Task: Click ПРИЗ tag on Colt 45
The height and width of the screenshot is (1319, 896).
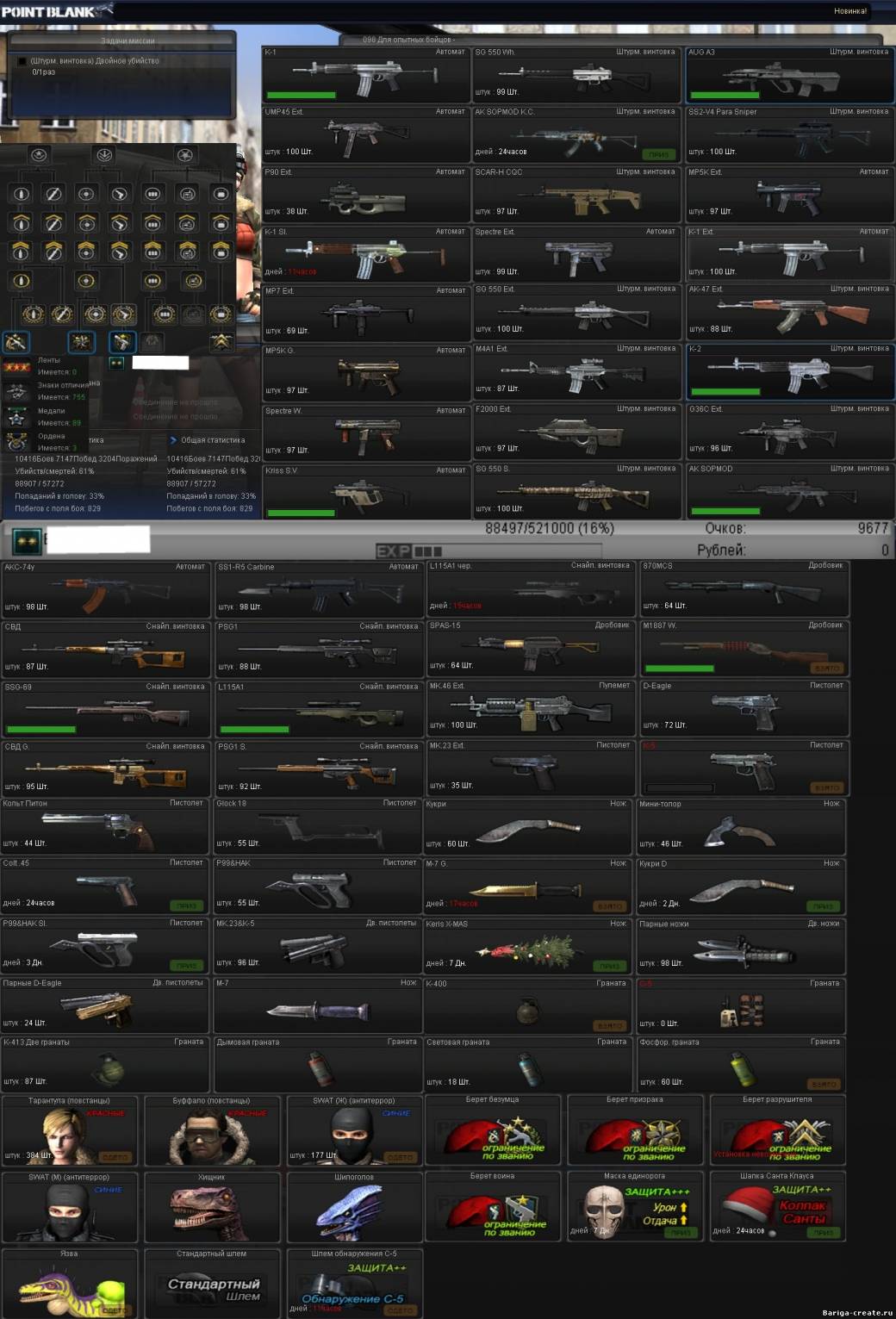Action: (186, 905)
